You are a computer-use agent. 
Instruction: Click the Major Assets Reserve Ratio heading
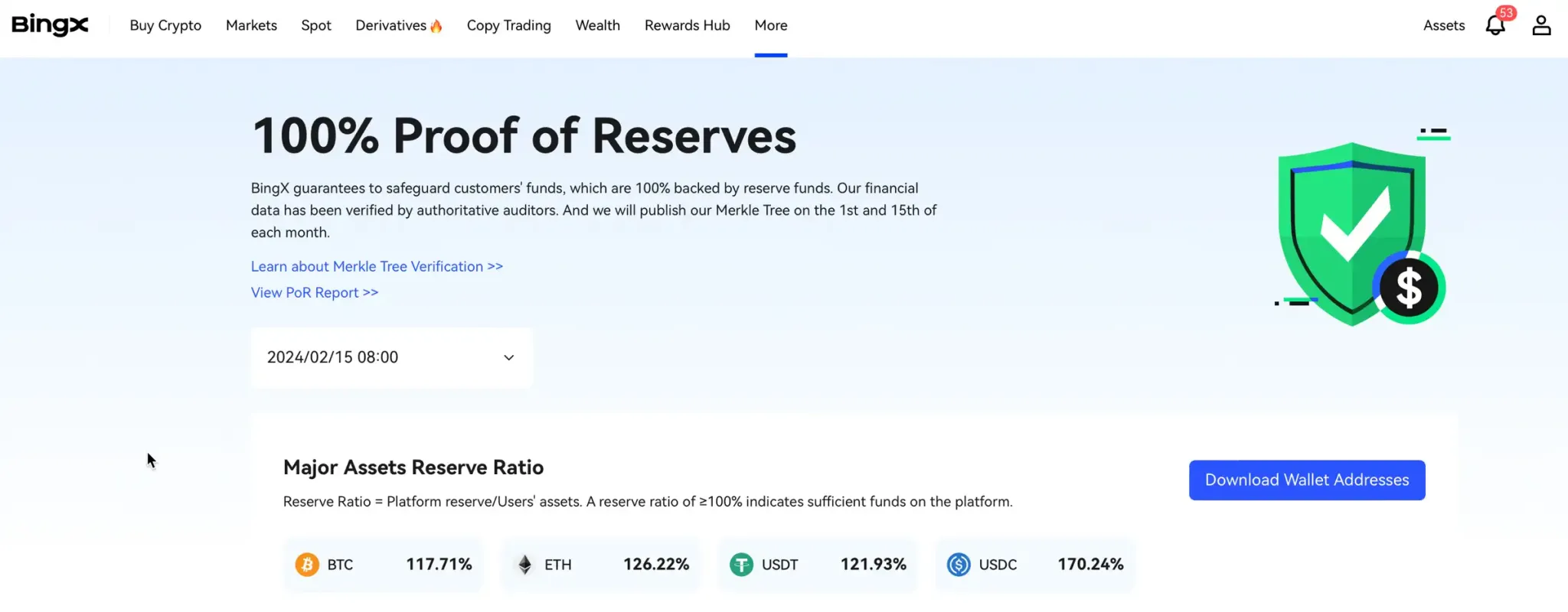[413, 467]
